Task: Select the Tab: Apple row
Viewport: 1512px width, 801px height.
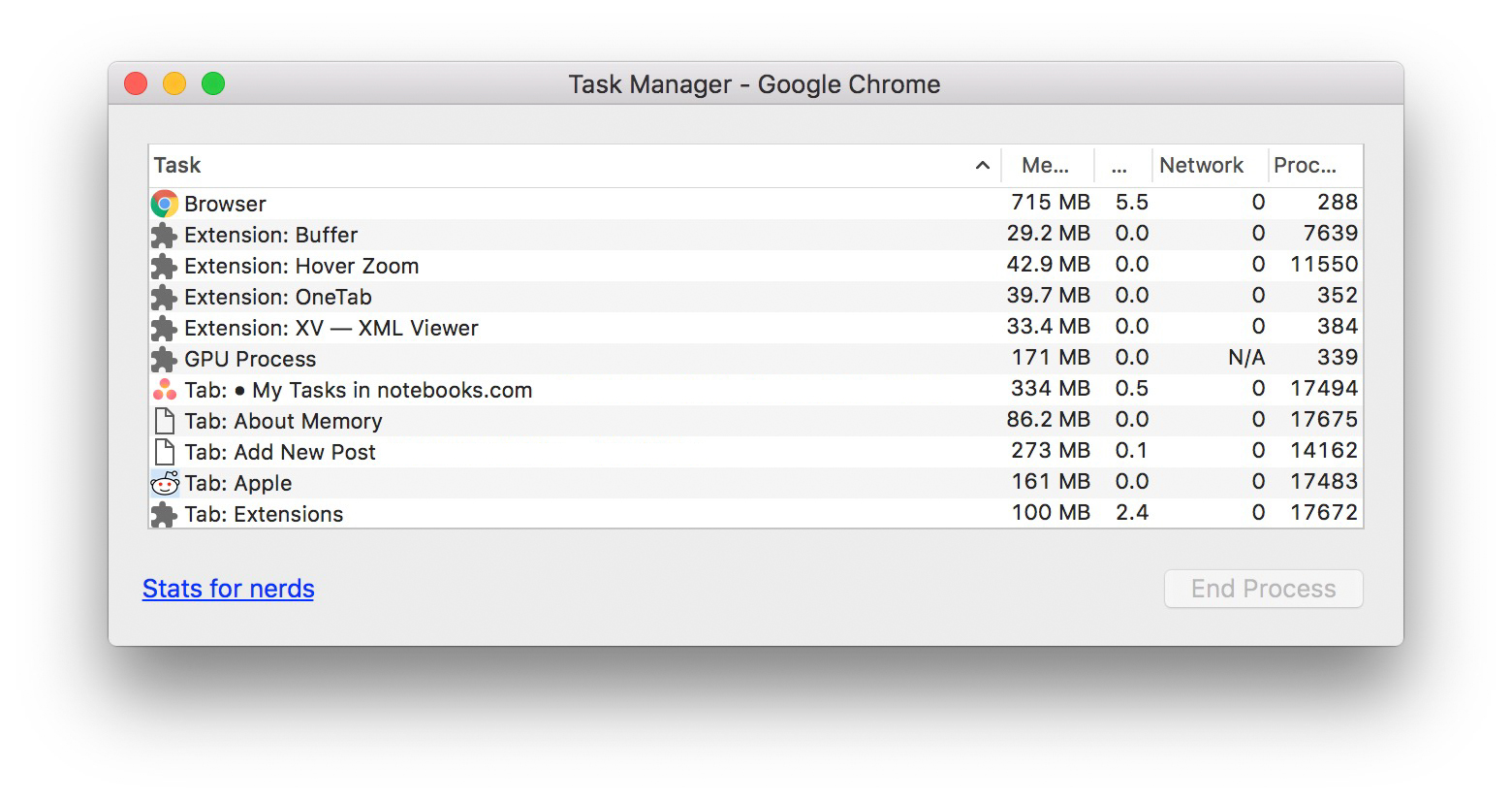Action: pyautogui.click(x=756, y=483)
